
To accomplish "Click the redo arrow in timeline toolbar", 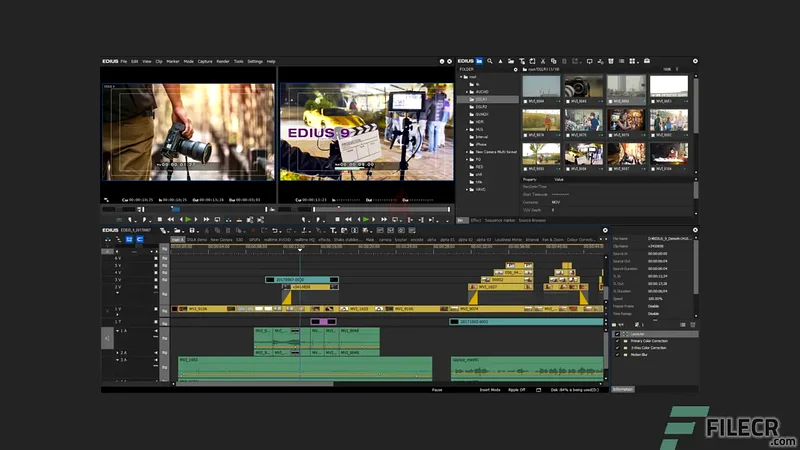I will coord(289,231).
